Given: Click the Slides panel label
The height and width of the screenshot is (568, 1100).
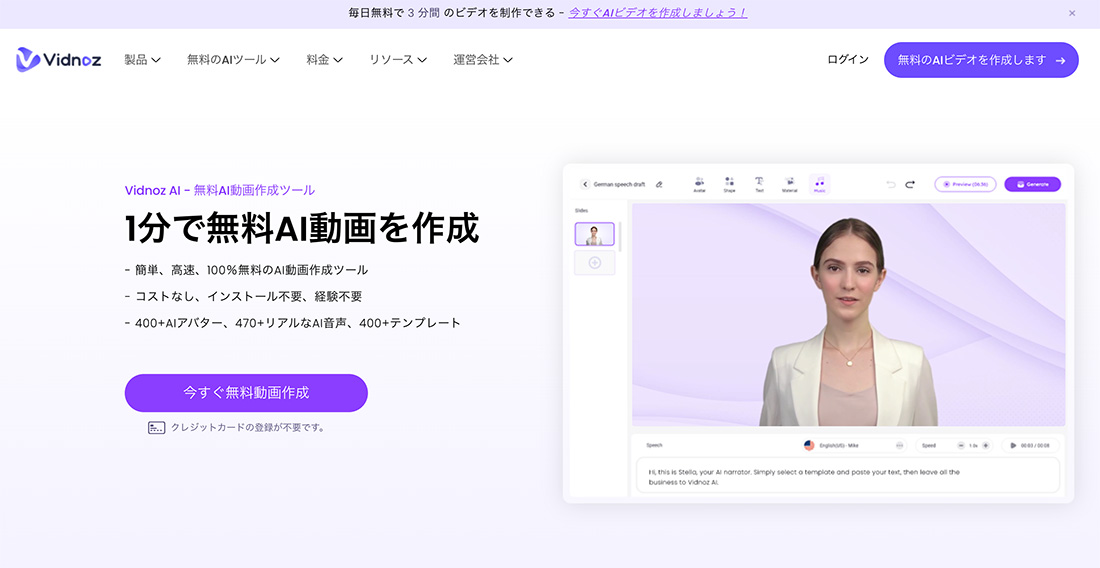Looking at the screenshot, I should pyautogui.click(x=581, y=210).
